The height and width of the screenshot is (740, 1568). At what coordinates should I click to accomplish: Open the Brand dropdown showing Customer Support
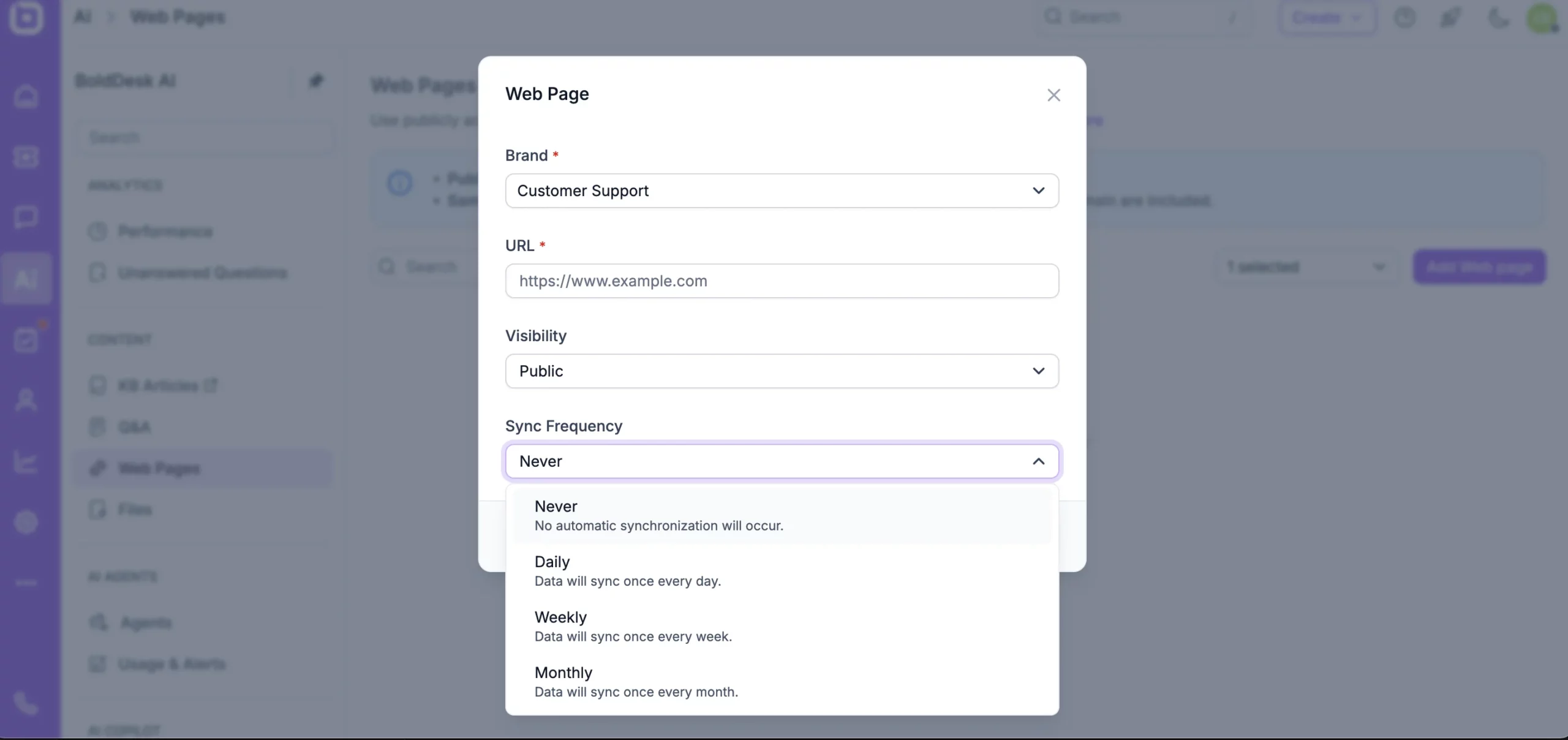pos(782,191)
